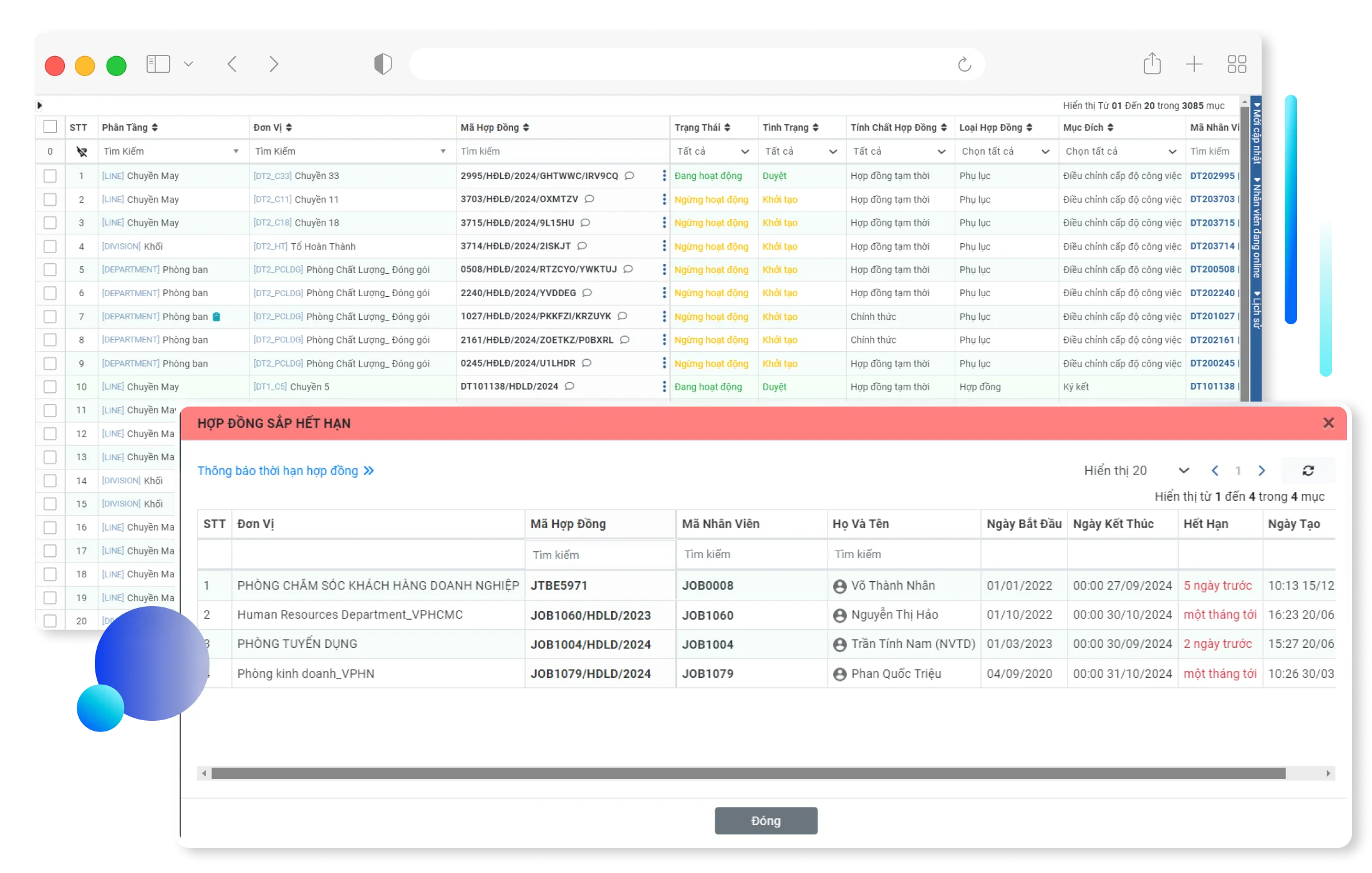Open row menu for contract 3715/HĐLĐ/2024/9L15HU
1372x873 pixels.
(x=664, y=223)
